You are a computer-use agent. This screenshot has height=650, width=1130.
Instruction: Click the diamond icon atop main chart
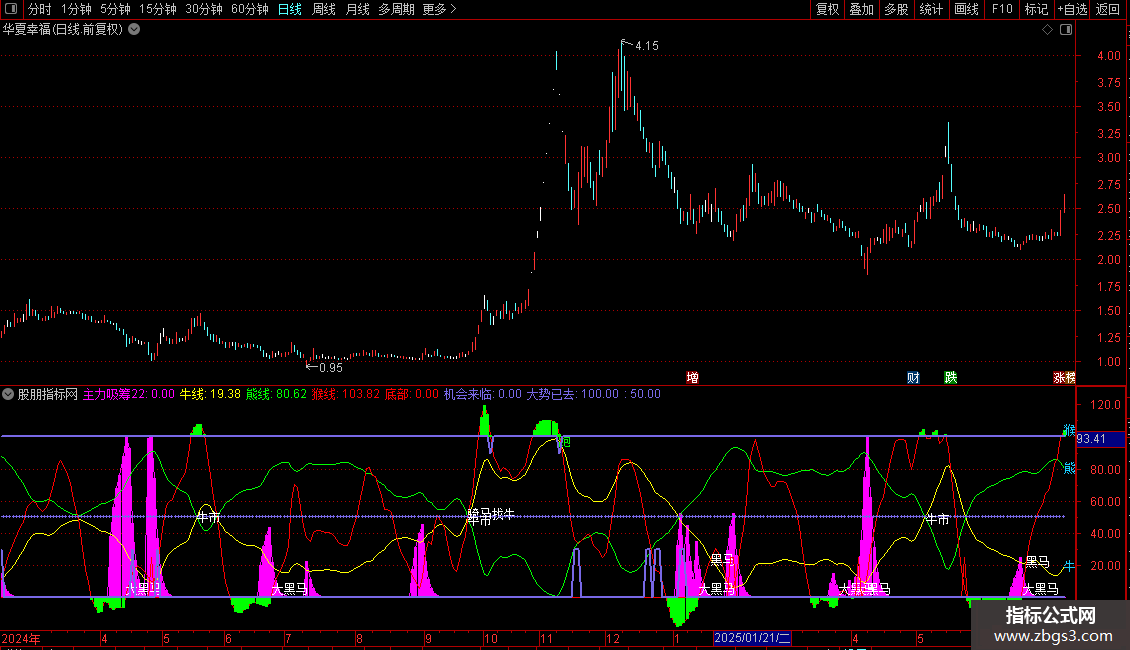[1048, 30]
